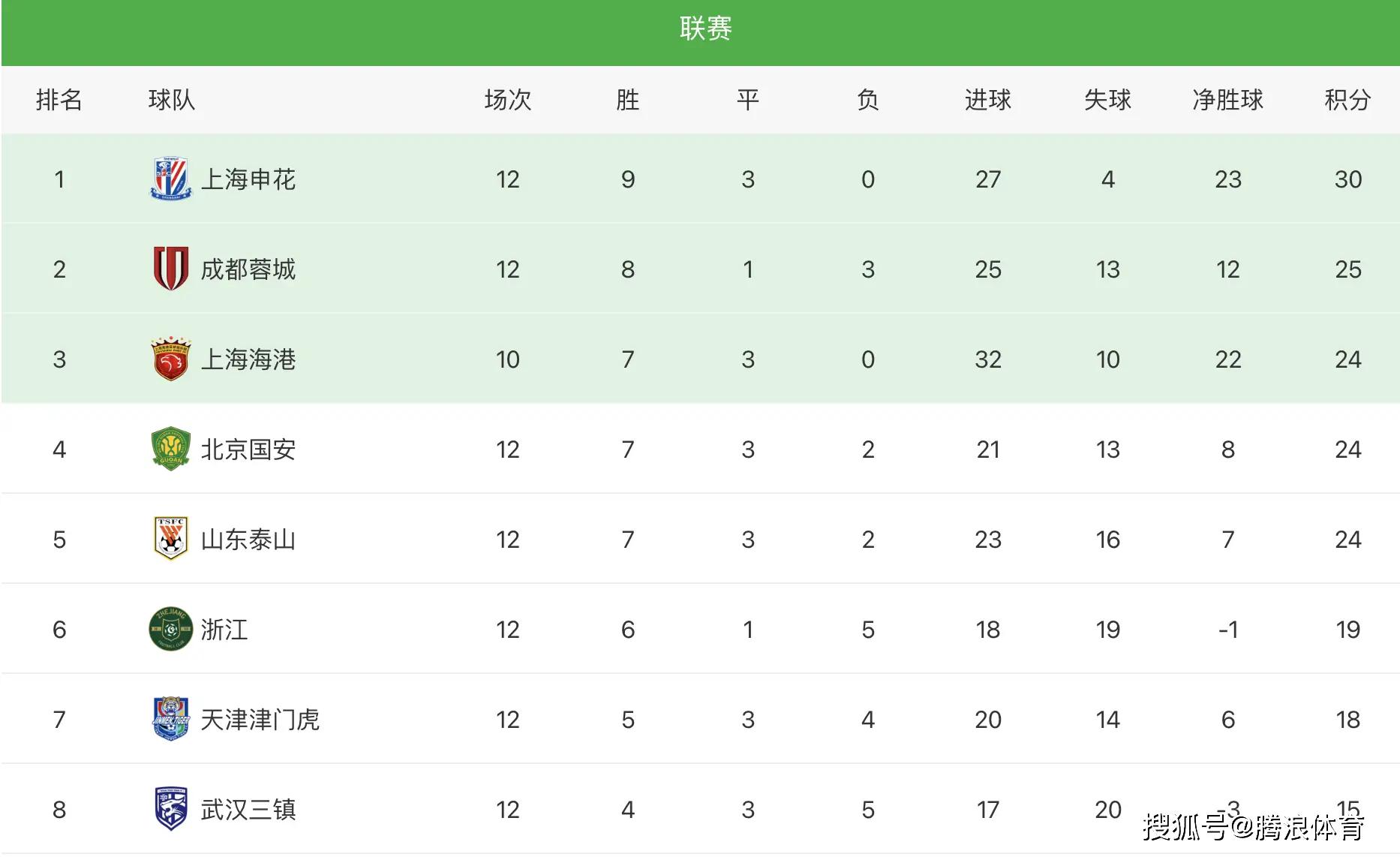Open the Tianjin Jinmen Tiger logo
This screenshot has height=857, width=1400.
pos(171,719)
